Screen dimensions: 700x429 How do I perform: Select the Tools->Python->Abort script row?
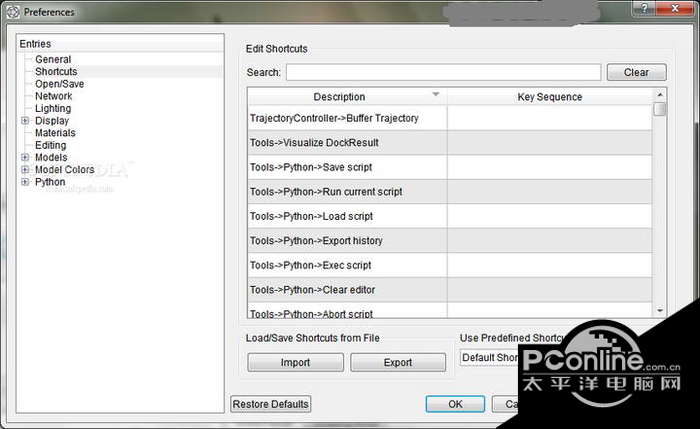click(x=450, y=310)
